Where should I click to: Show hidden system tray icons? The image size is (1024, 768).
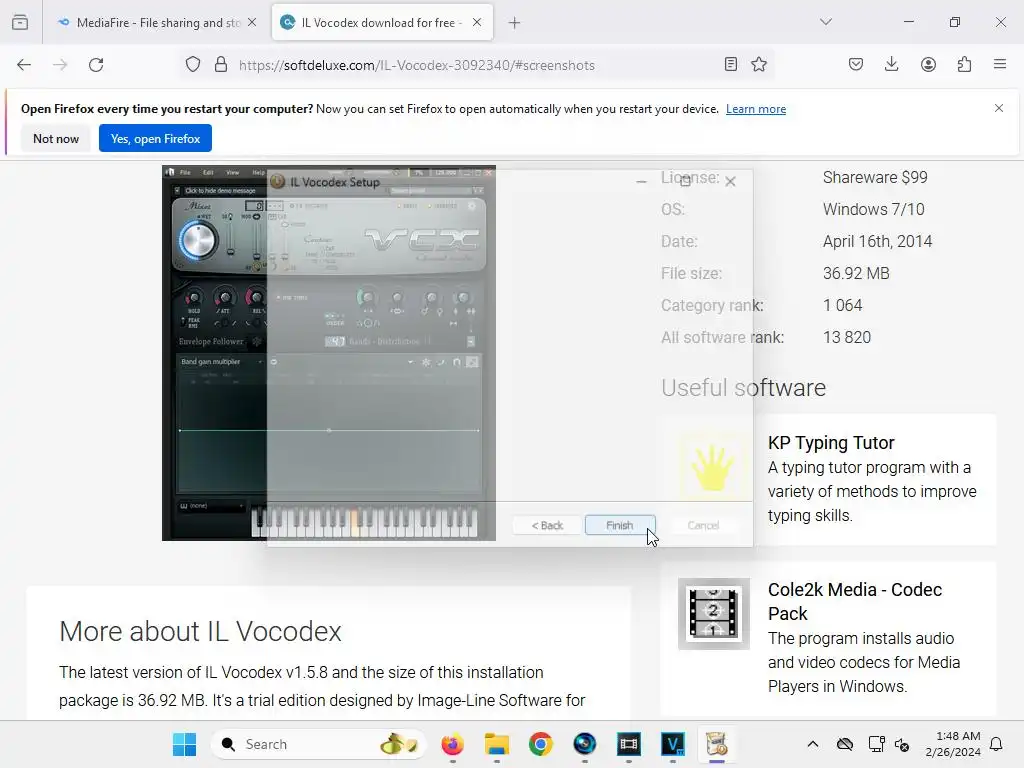(812, 744)
